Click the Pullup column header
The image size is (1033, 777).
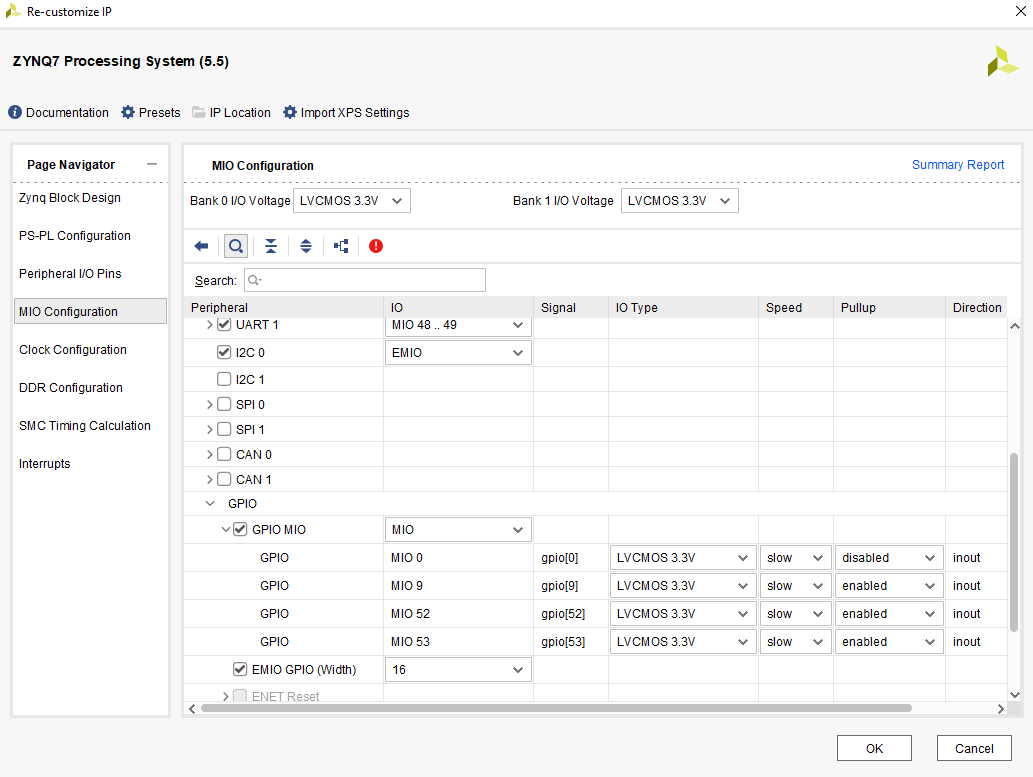(889, 307)
